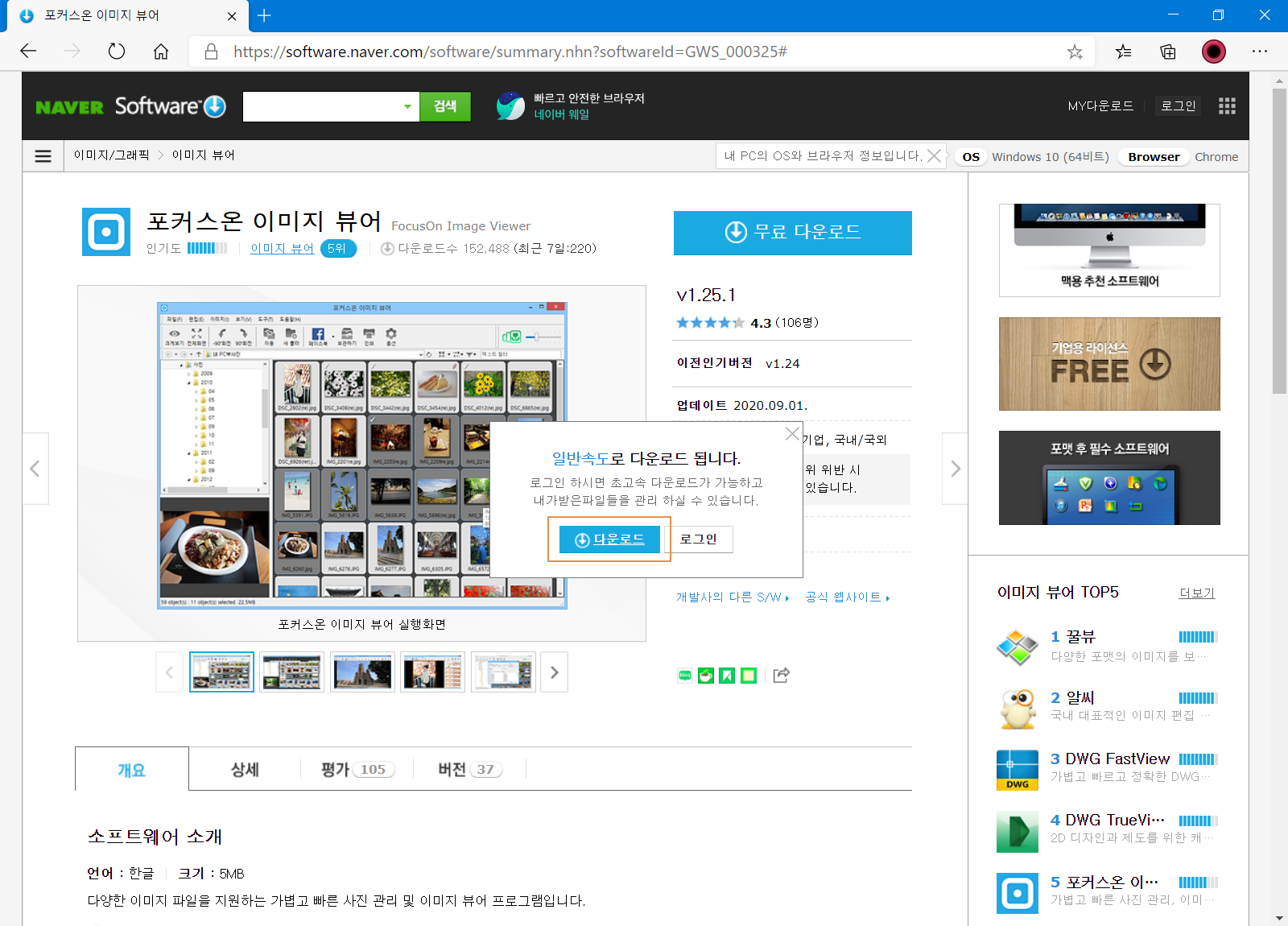This screenshot has height=926, width=1288.
Task: Open MY다운로드 in header
Action: click(1100, 106)
